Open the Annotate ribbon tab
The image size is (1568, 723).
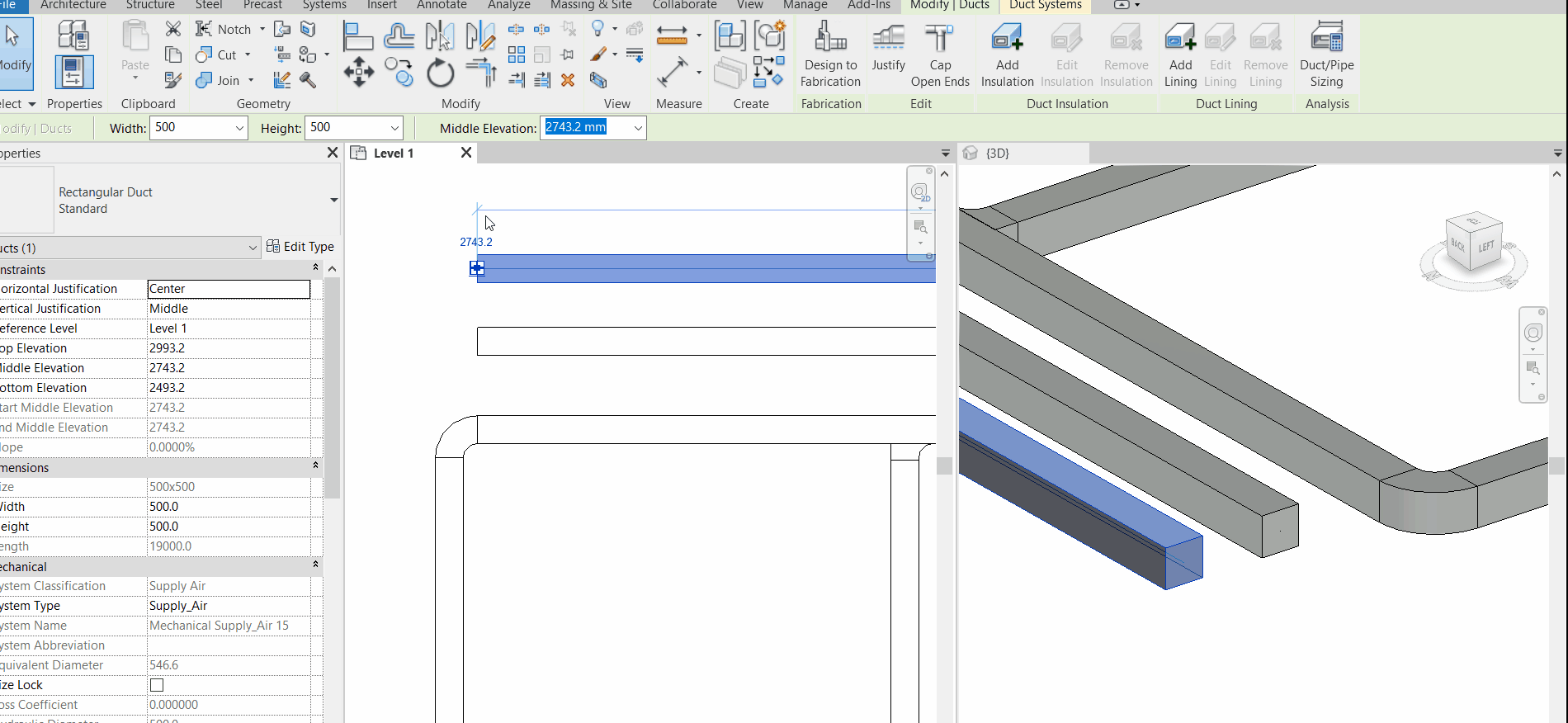pos(442,5)
